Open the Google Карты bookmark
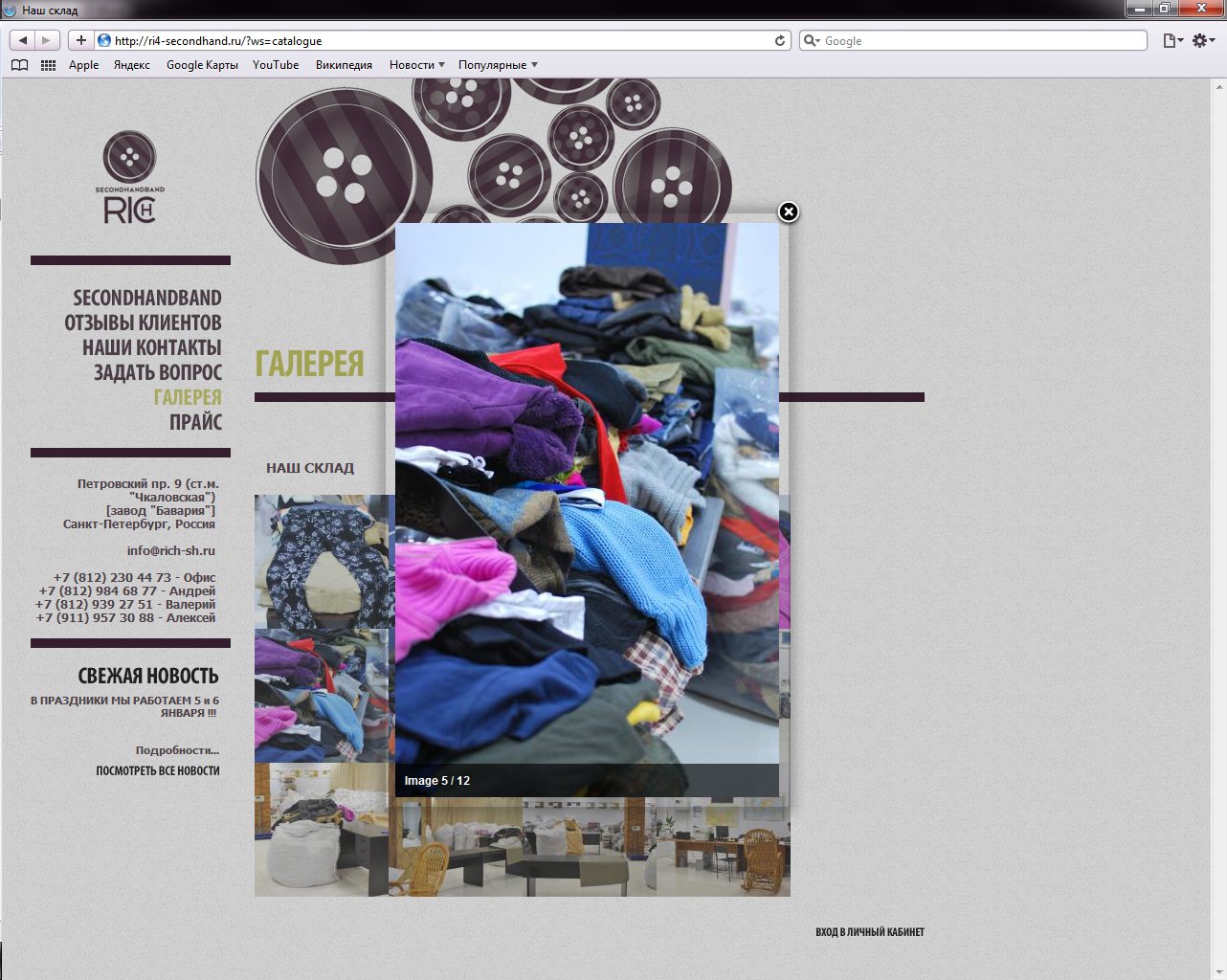This screenshot has width=1227, height=980. tap(202, 65)
